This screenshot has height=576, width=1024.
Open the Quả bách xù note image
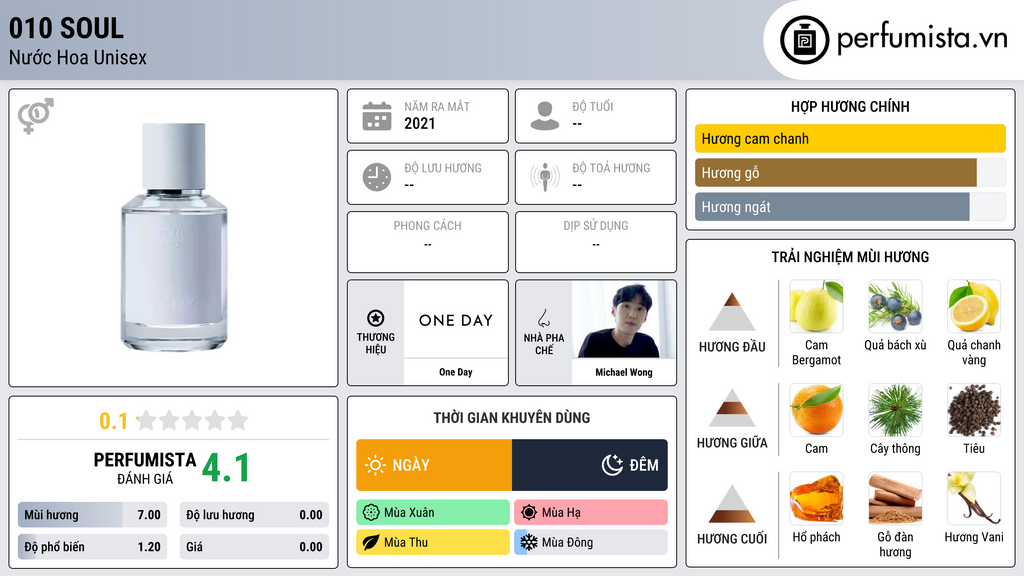pyautogui.click(x=895, y=306)
